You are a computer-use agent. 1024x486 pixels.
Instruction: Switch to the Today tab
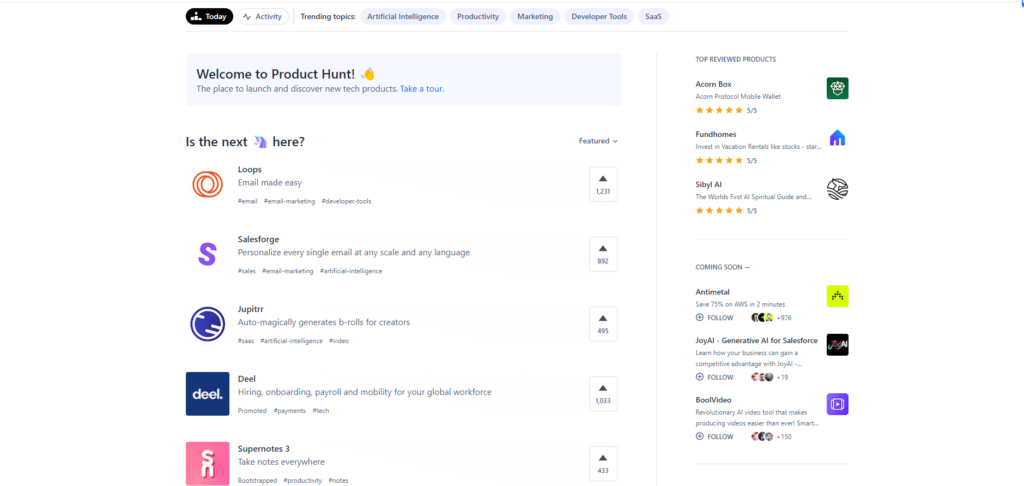click(209, 16)
